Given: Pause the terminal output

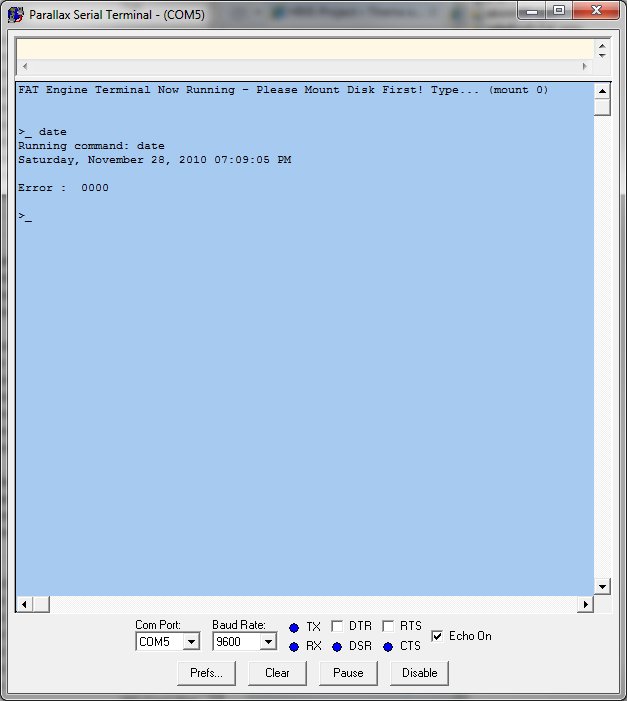Looking at the screenshot, I should coord(348,673).
